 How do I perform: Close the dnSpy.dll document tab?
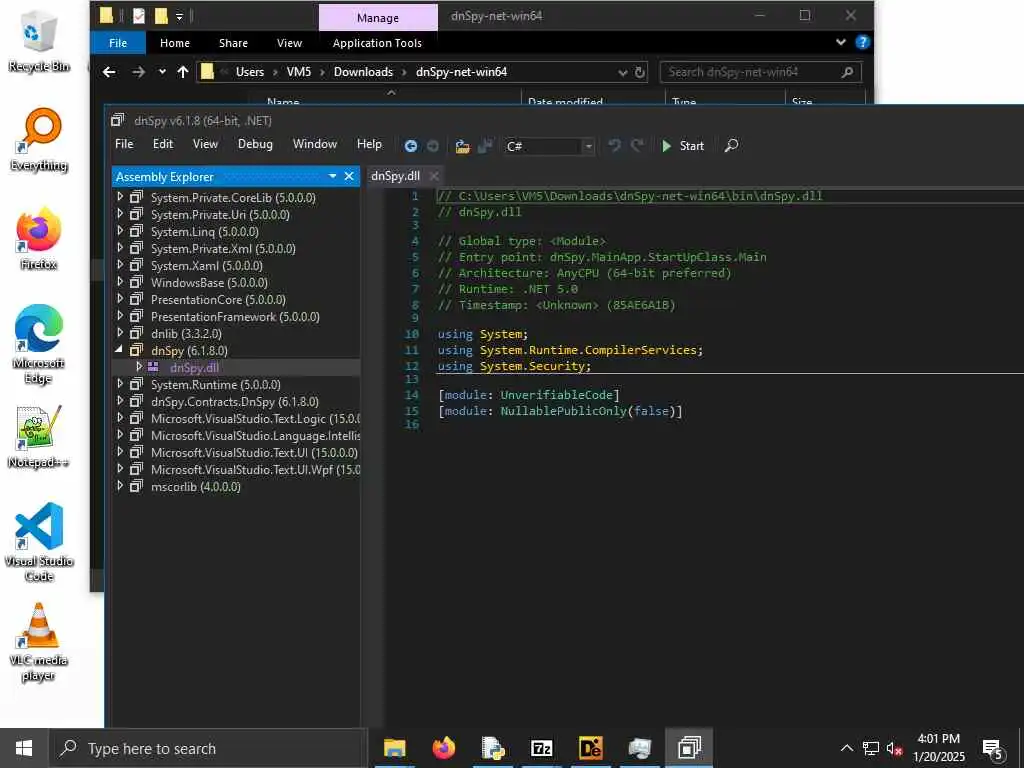click(434, 176)
